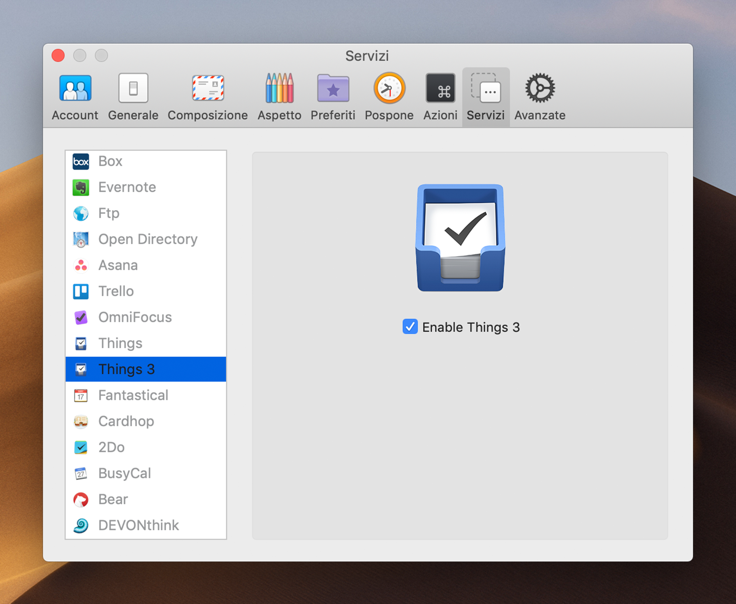The height and width of the screenshot is (604, 736).
Task: Select Evernote in the services list
Action: coord(146,187)
